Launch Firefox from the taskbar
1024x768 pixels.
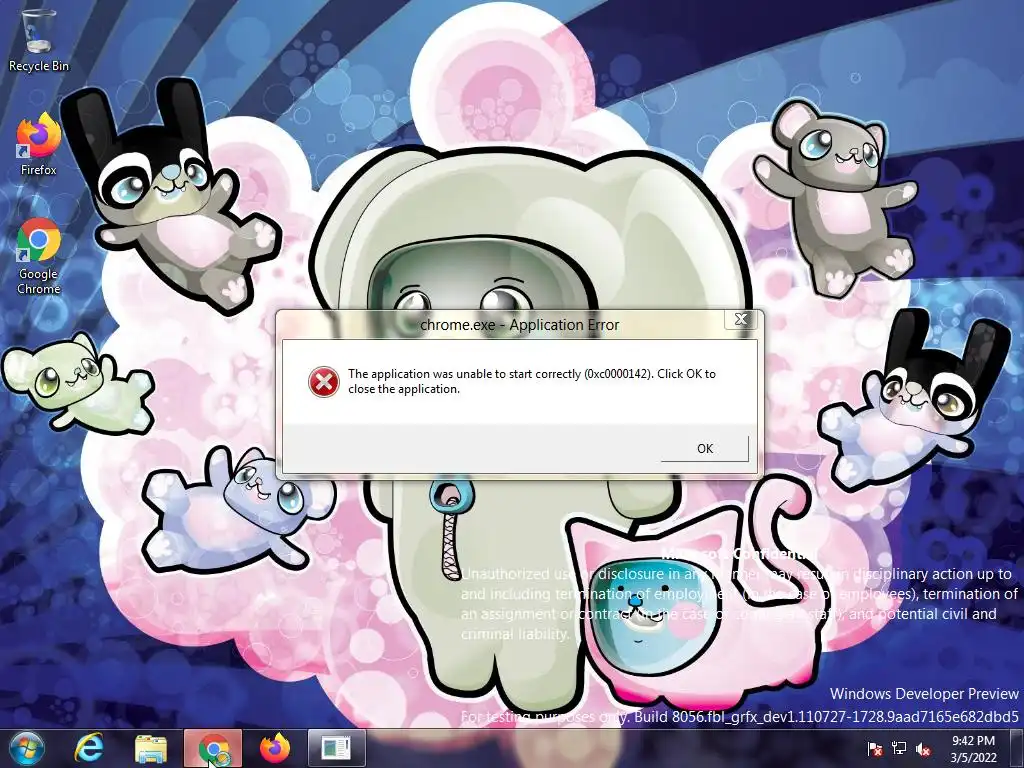tap(274, 748)
